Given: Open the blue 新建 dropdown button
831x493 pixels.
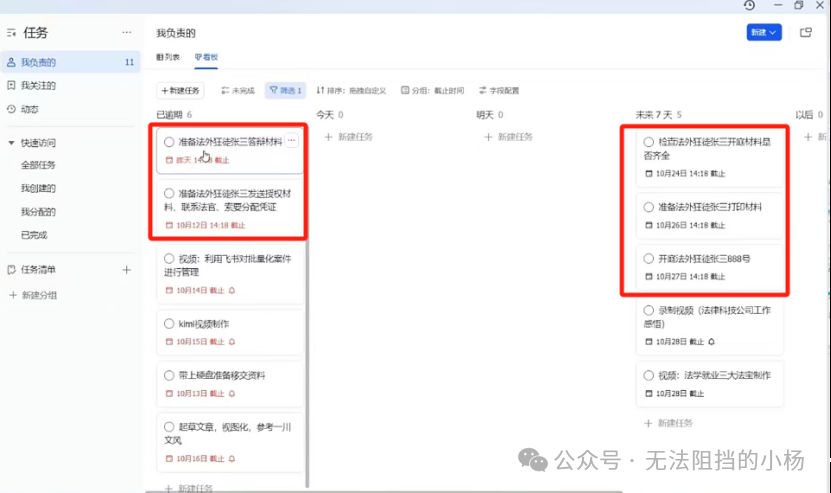Looking at the screenshot, I should click(x=764, y=32).
